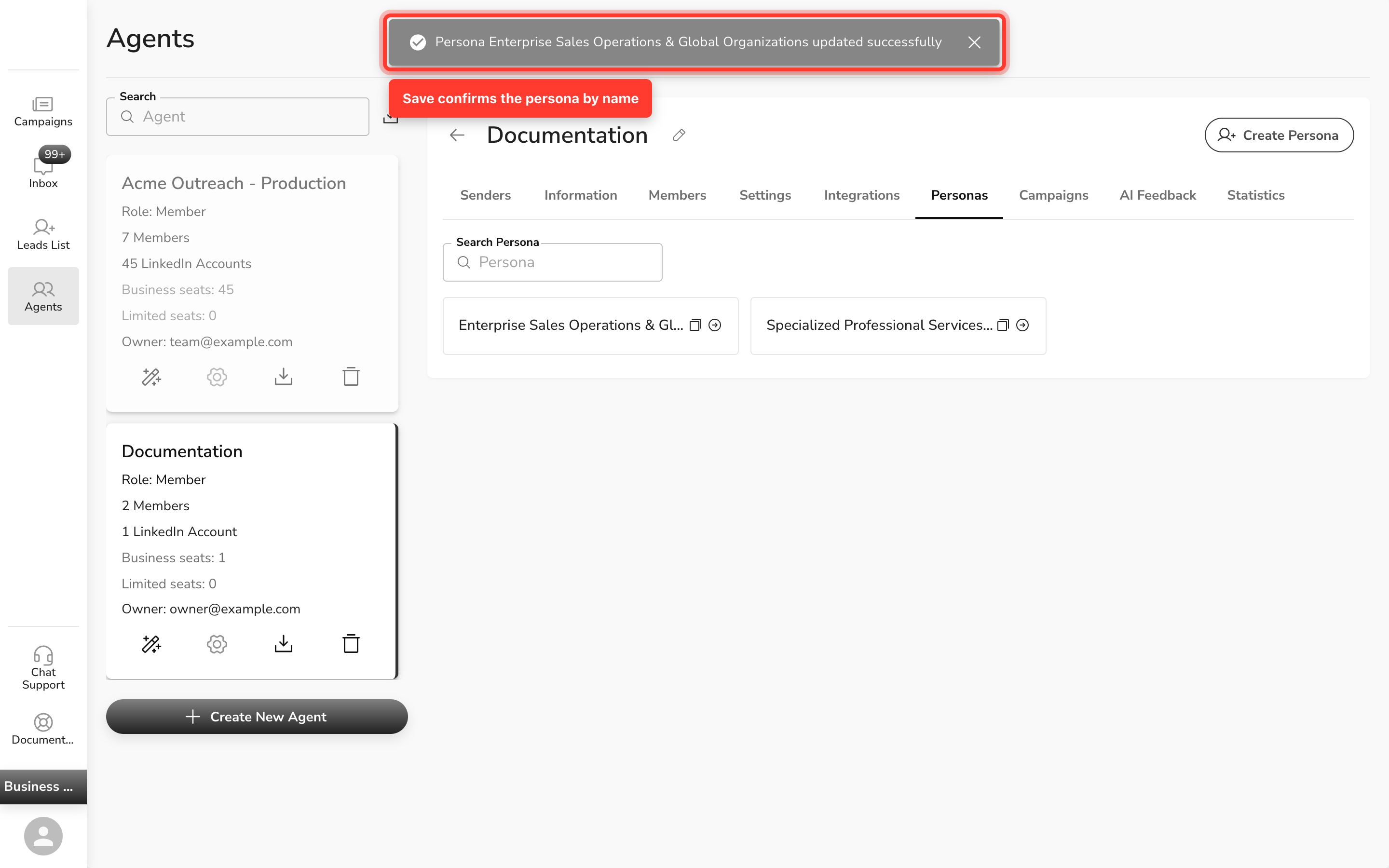
Task: Expand the Business plan selector
Action: tap(43, 787)
